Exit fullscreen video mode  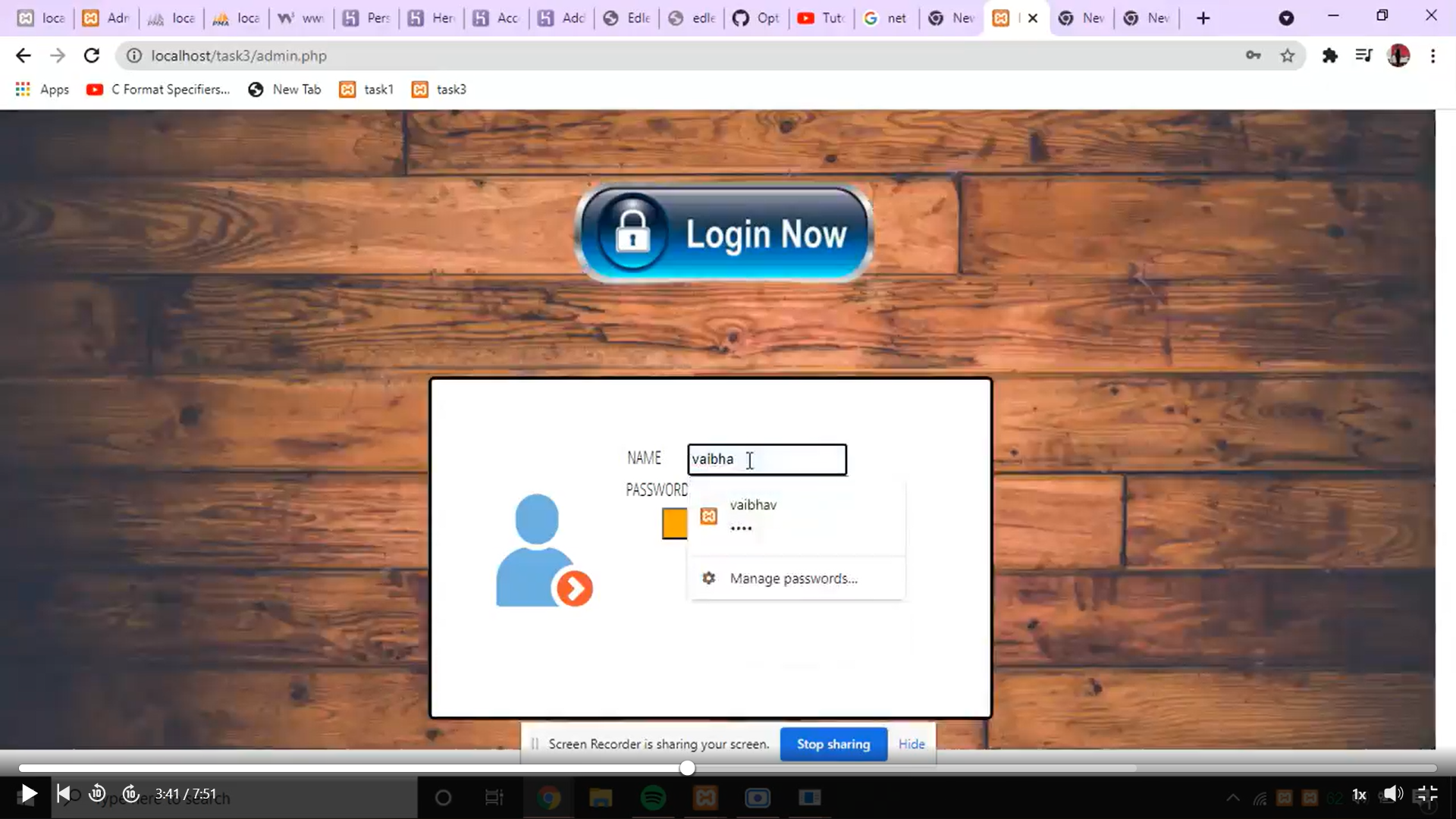[x=1426, y=794]
